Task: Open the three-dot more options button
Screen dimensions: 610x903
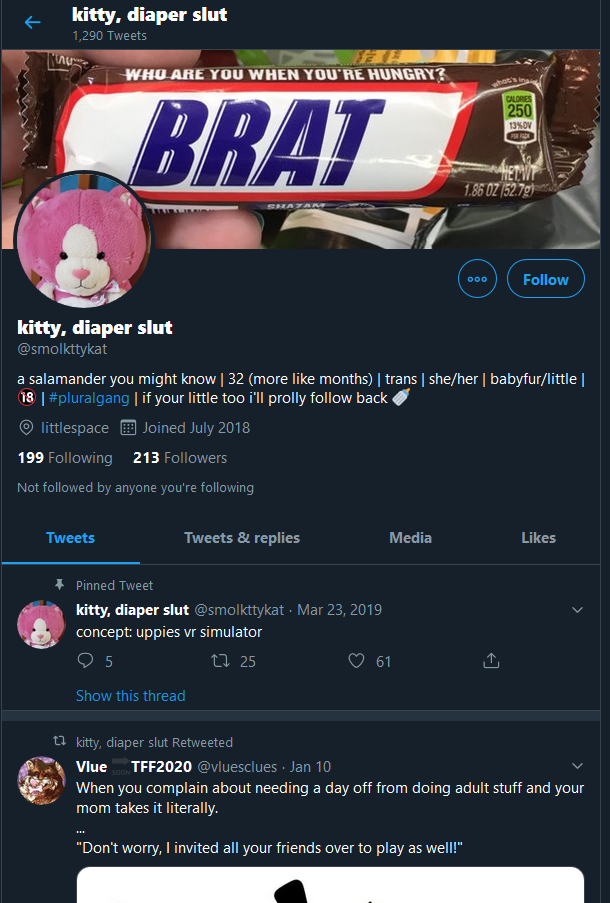Action: (477, 279)
